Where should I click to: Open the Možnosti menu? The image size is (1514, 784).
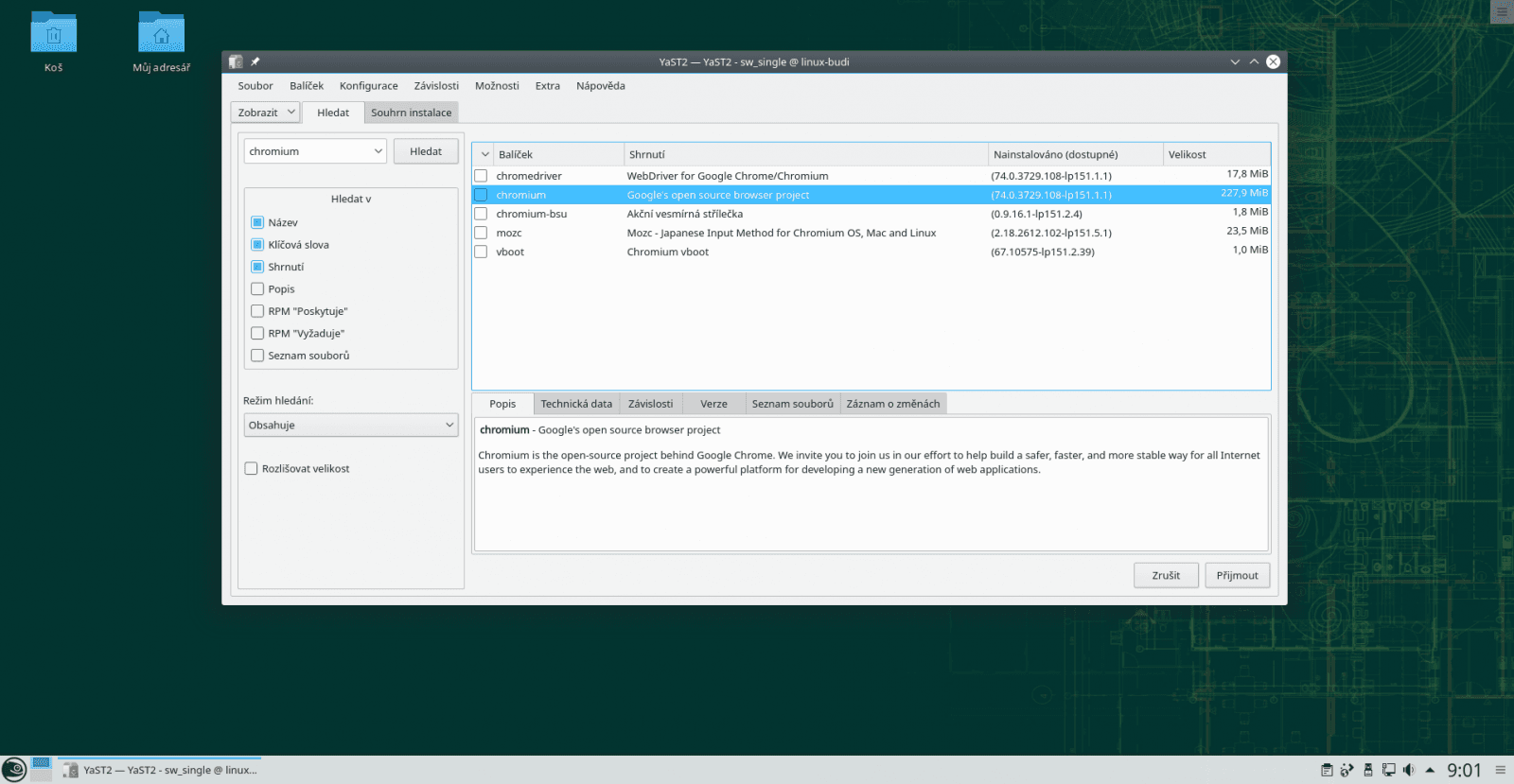(497, 86)
